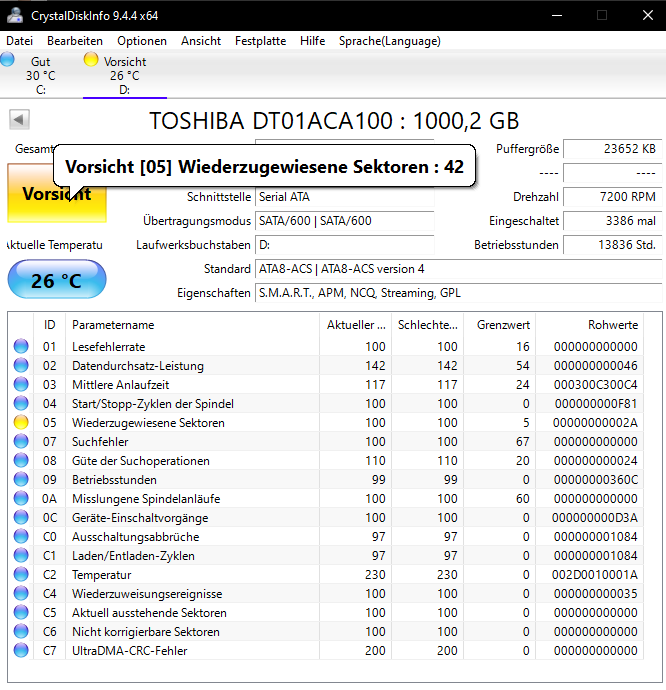The height and width of the screenshot is (690, 666).
Task: Click the 26 °C temperature button
Action: point(57,279)
